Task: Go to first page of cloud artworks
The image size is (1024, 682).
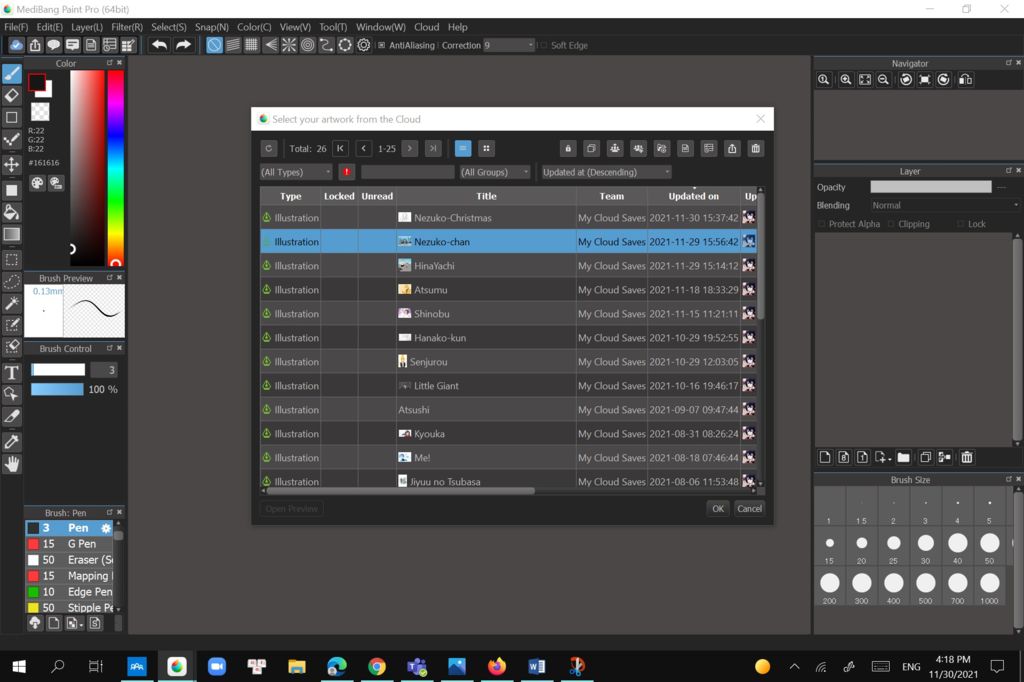Action: click(340, 148)
